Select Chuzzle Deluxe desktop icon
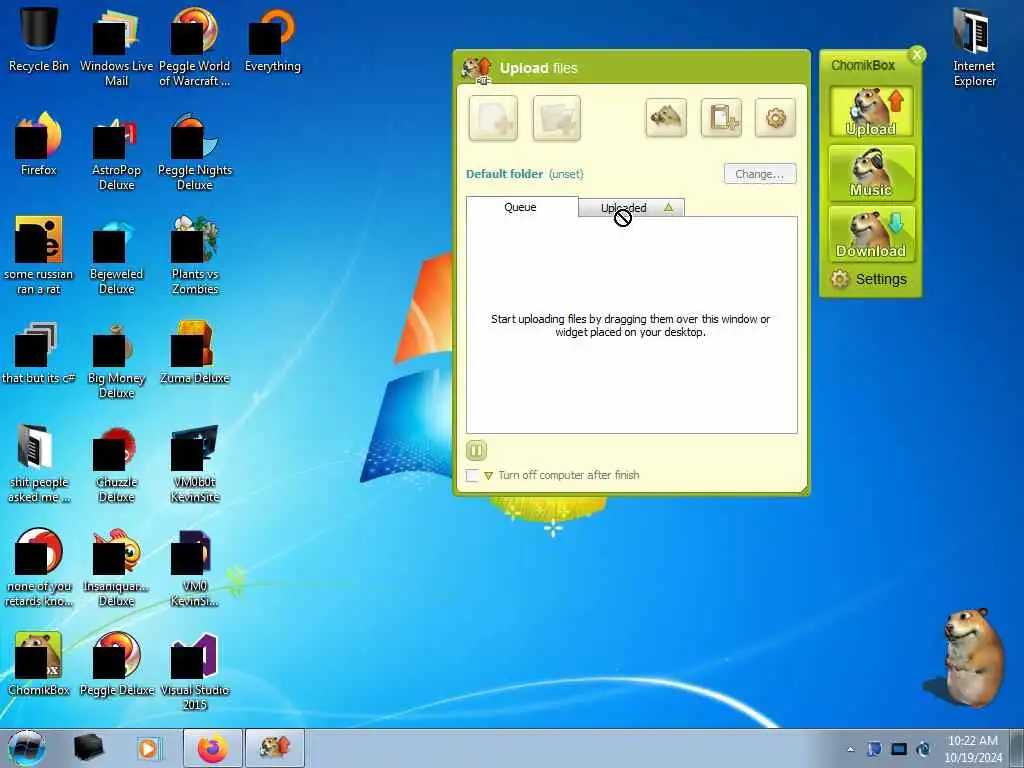Viewport: 1024px width, 768px height. [x=116, y=464]
